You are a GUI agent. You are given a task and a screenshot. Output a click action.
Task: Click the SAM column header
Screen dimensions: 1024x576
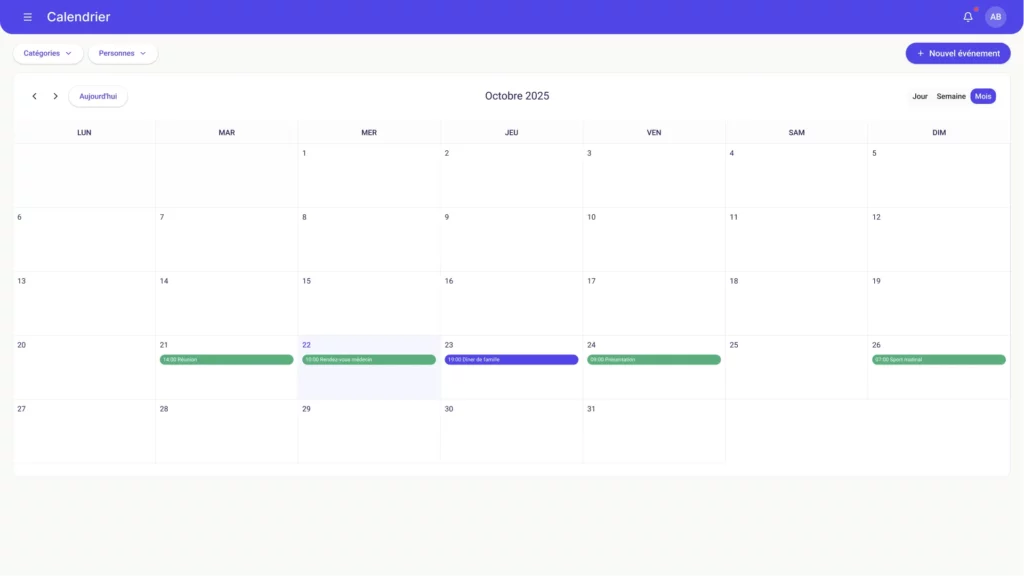pos(796,133)
